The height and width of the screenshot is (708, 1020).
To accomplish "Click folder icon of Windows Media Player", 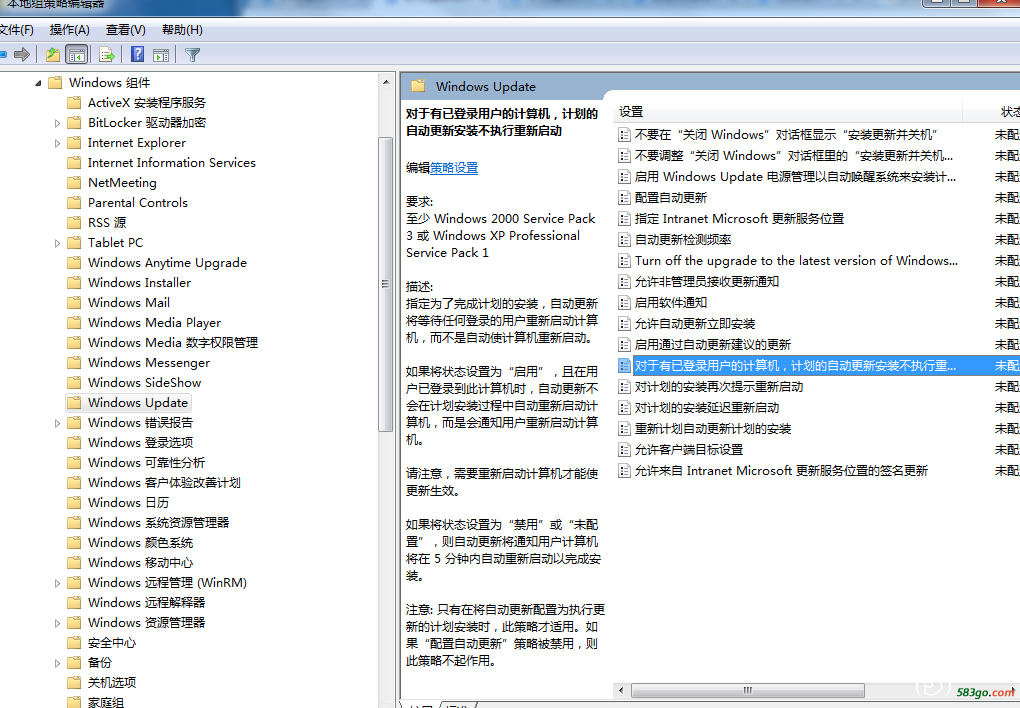I will (75, 323).
